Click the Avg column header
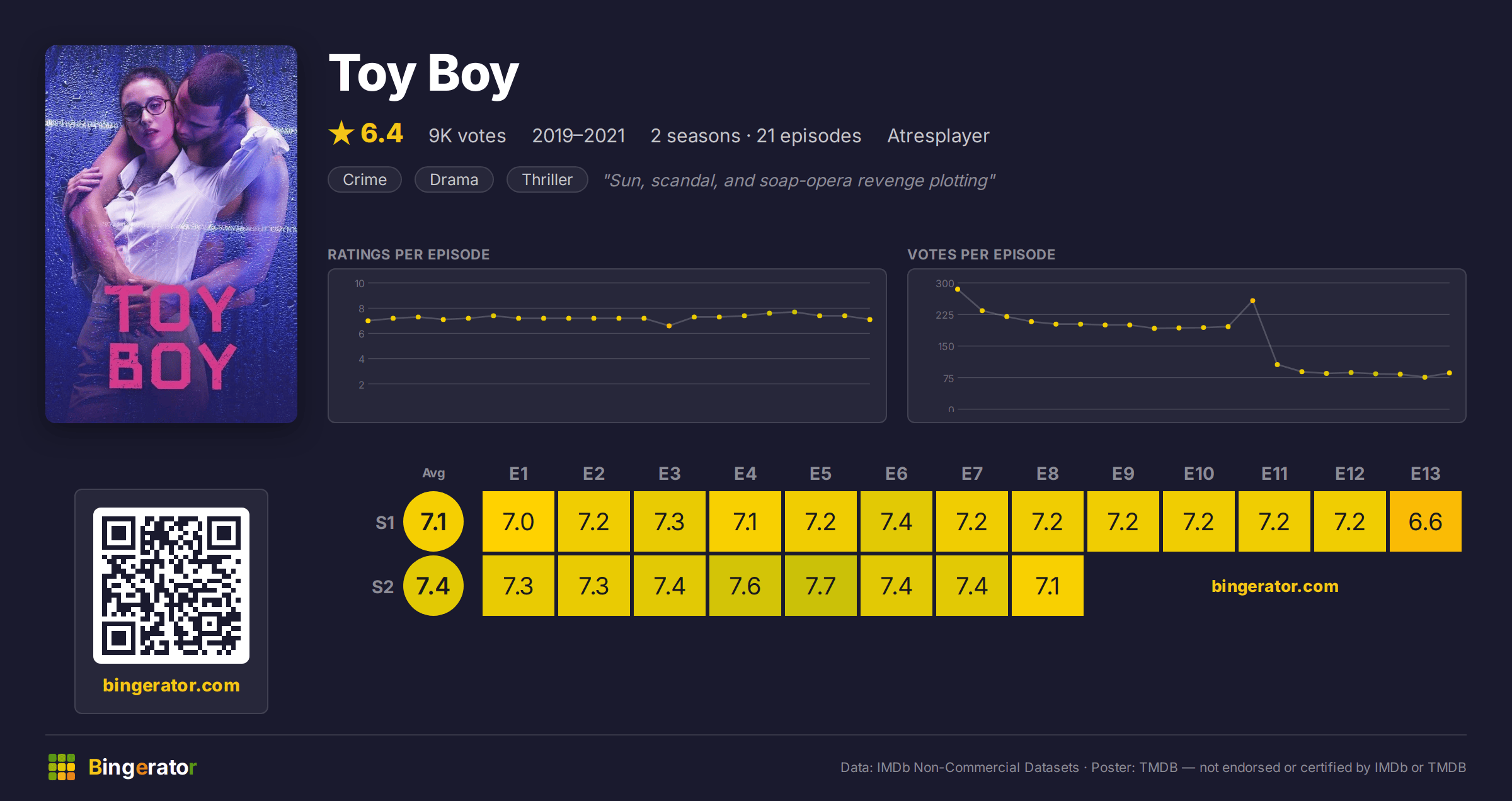 (x=433, y=473)
